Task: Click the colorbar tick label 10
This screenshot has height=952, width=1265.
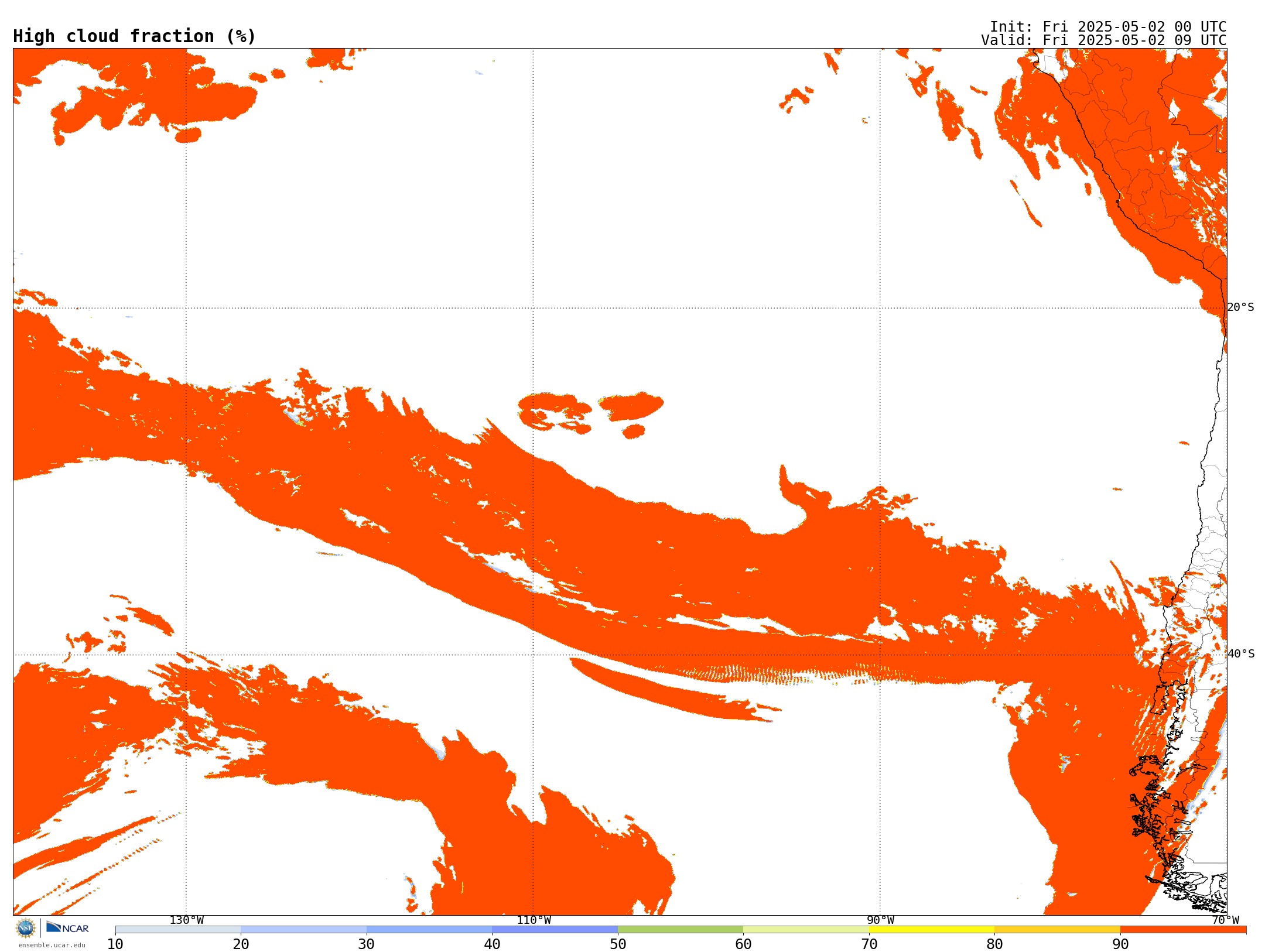Action: tap(115, 944)
